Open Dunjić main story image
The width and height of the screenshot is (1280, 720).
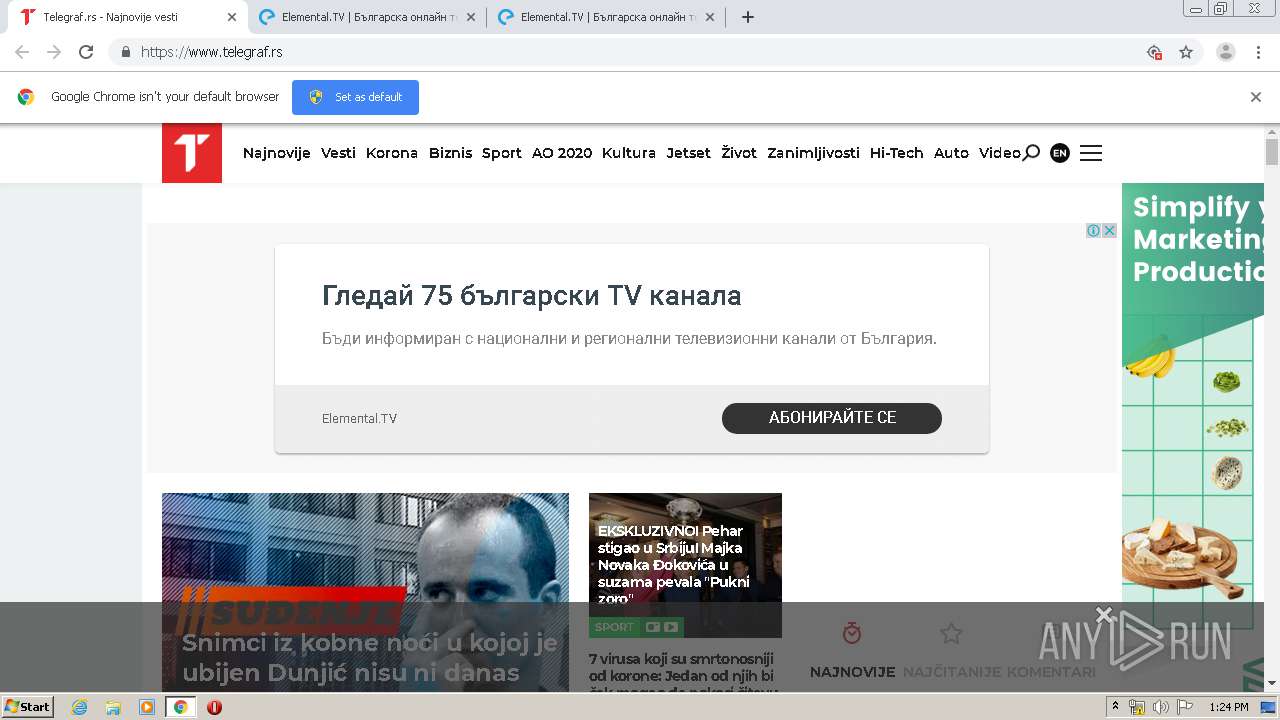pyautogui.click(x=365, y=592)
